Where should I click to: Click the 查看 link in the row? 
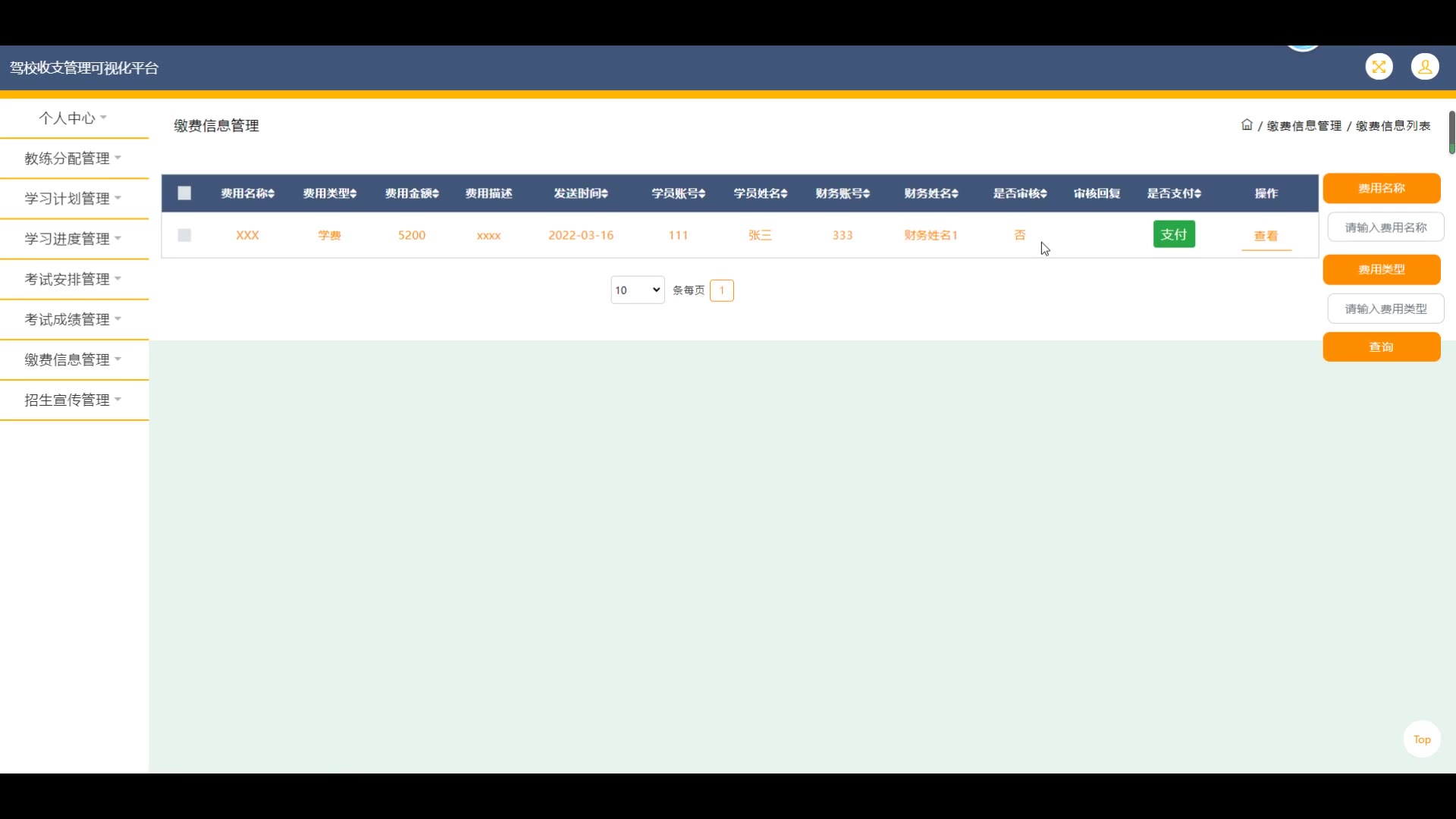(1266, 236)
